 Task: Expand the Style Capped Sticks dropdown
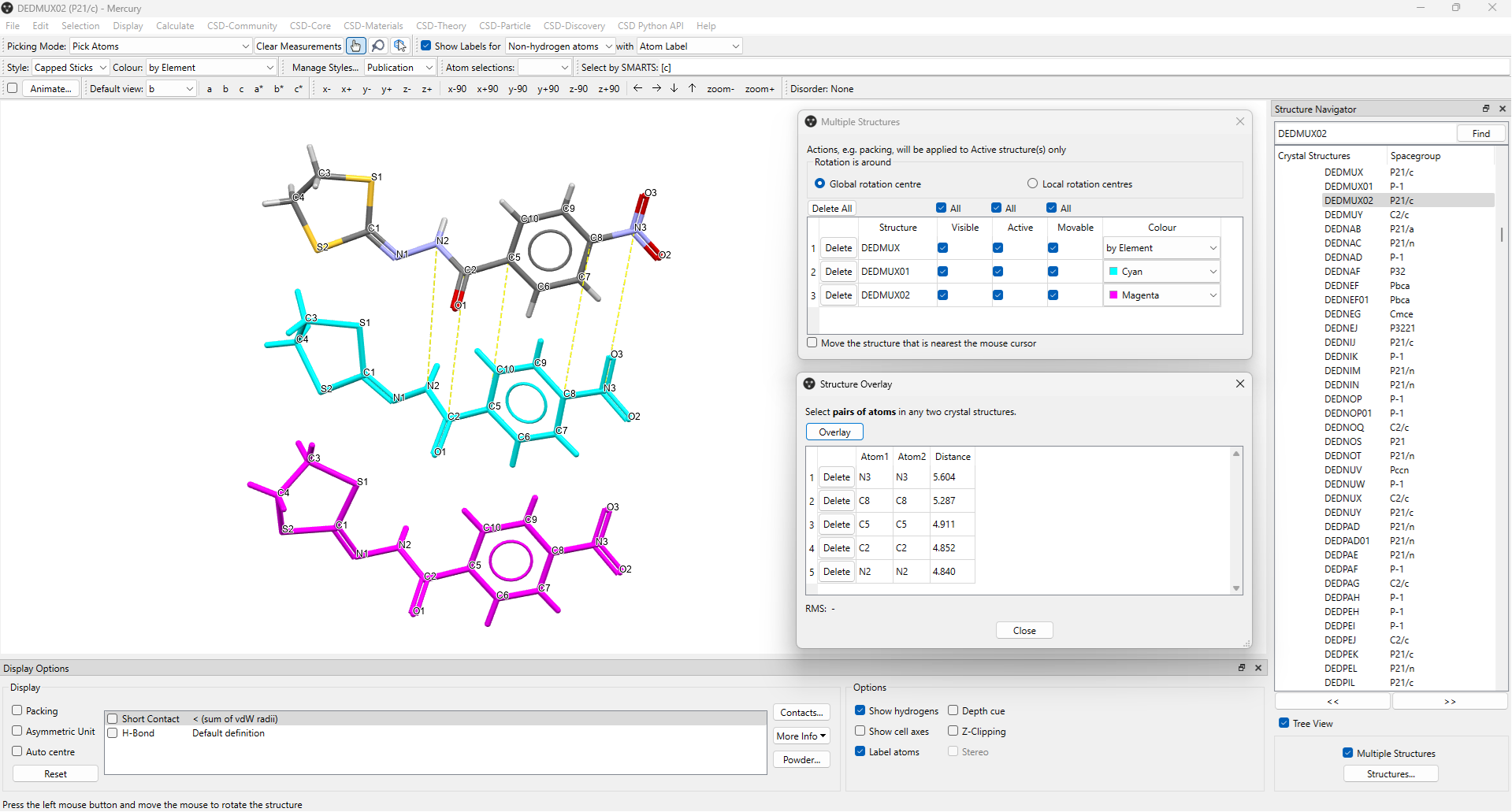tap(69, 68)
